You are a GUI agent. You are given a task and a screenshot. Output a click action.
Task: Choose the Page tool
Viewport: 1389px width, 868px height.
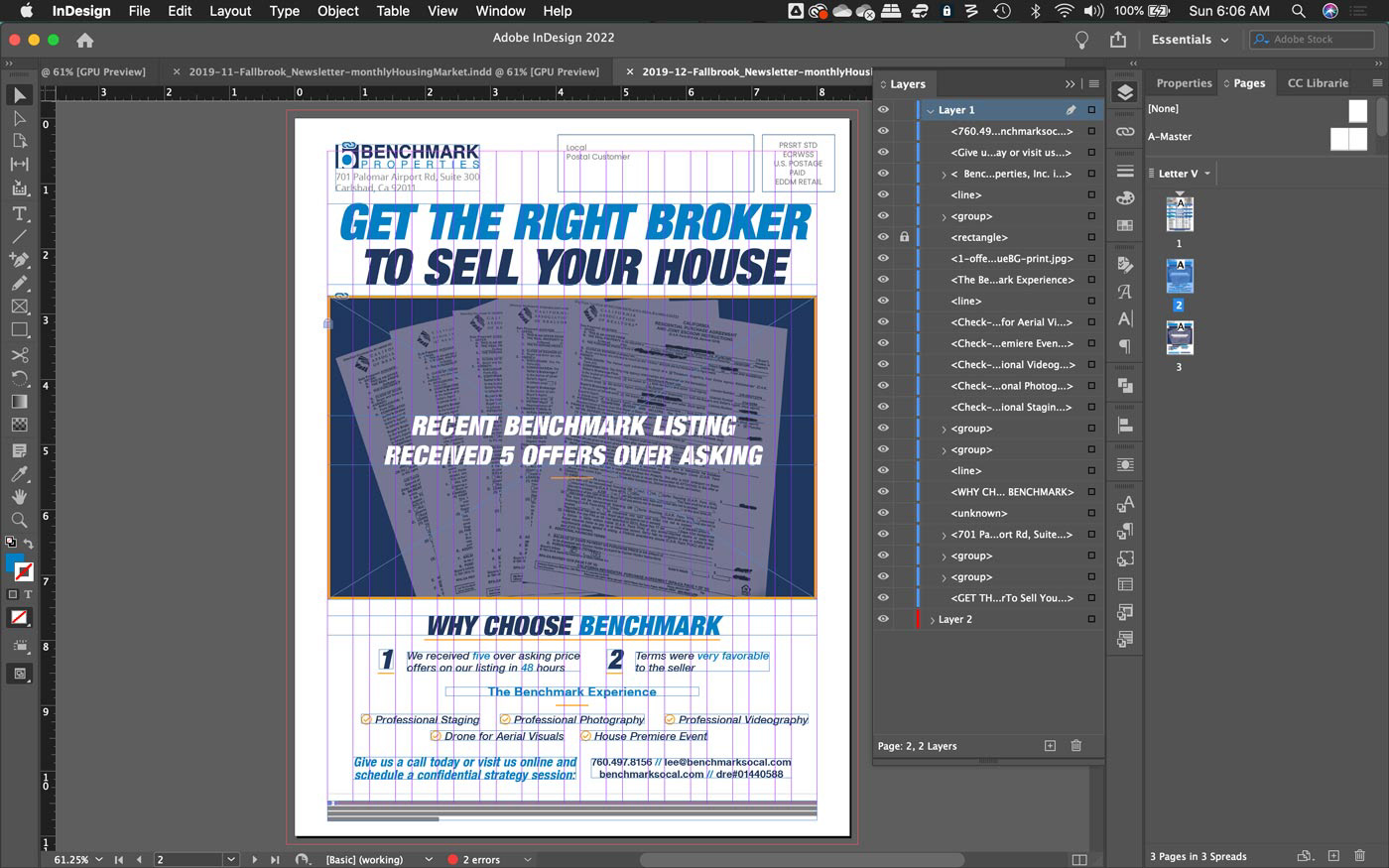pos(19,141)
